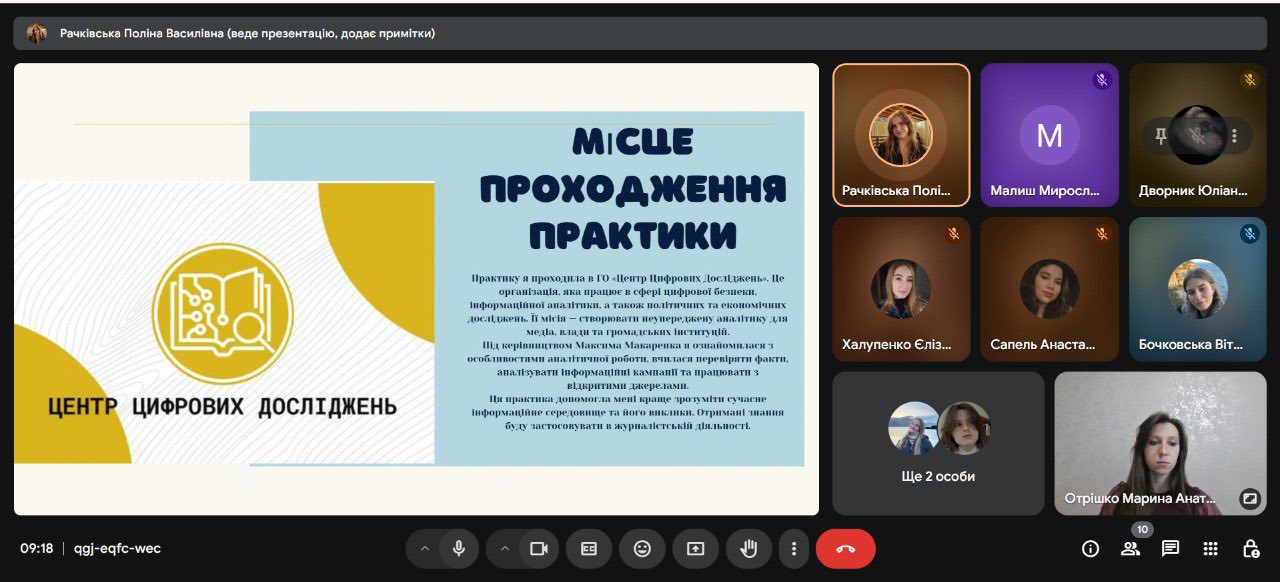Click muted mic indicator on Бочковська tile
This screenshot has width=1280, height=582.
(x=1250, y=233)
